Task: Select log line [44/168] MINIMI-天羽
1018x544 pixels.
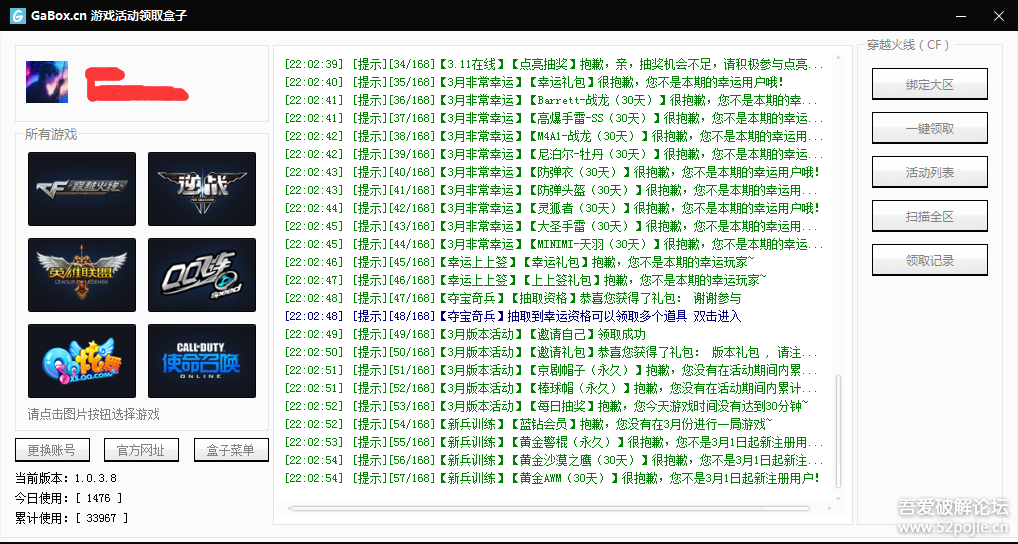Action: (554, 244)
